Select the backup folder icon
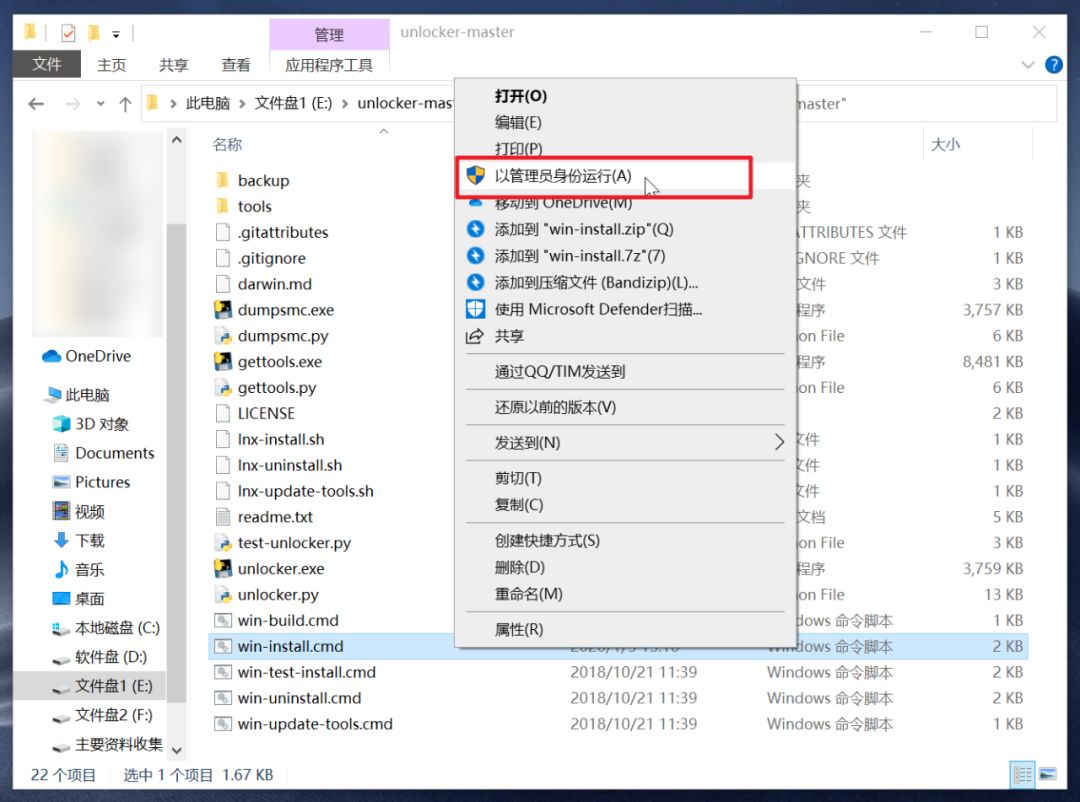This screenshot has width=1080, height=802. tap(222, 181)
